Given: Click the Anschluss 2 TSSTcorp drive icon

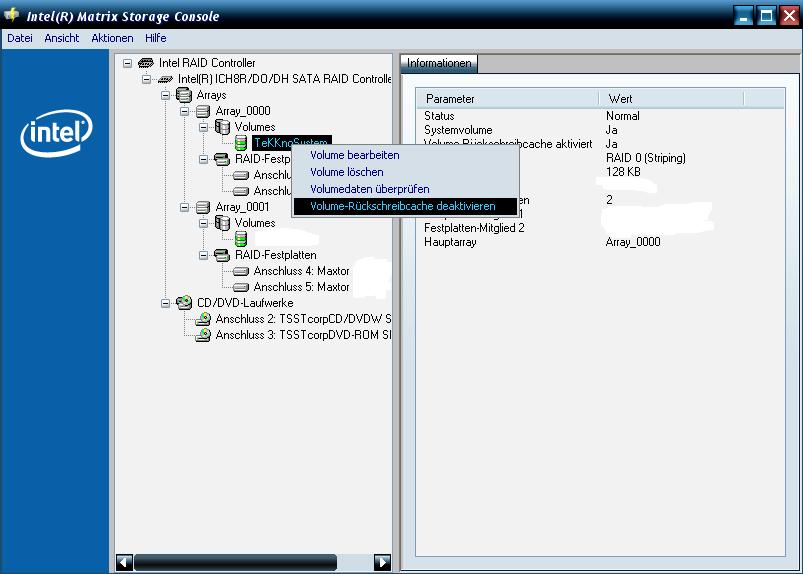Looking at the screenshot, I should click(x=203, y=319).
